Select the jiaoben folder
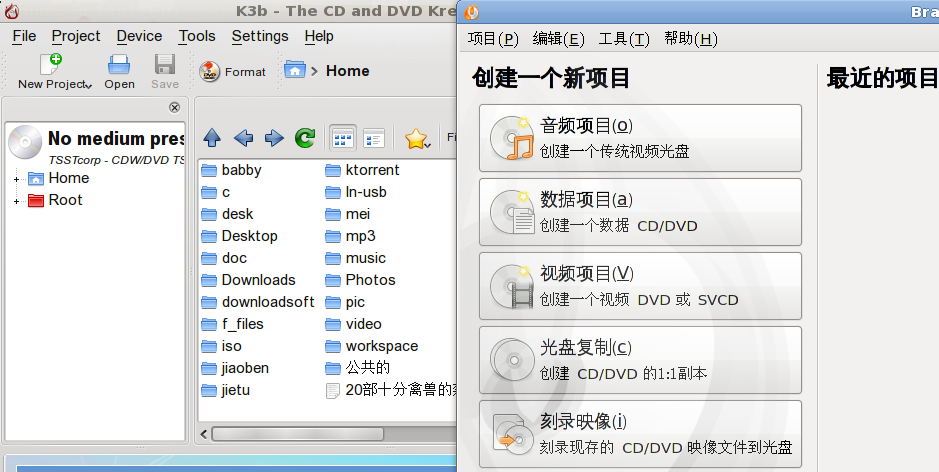The height and width of the screenshot is (472, 939). point(235,368)
